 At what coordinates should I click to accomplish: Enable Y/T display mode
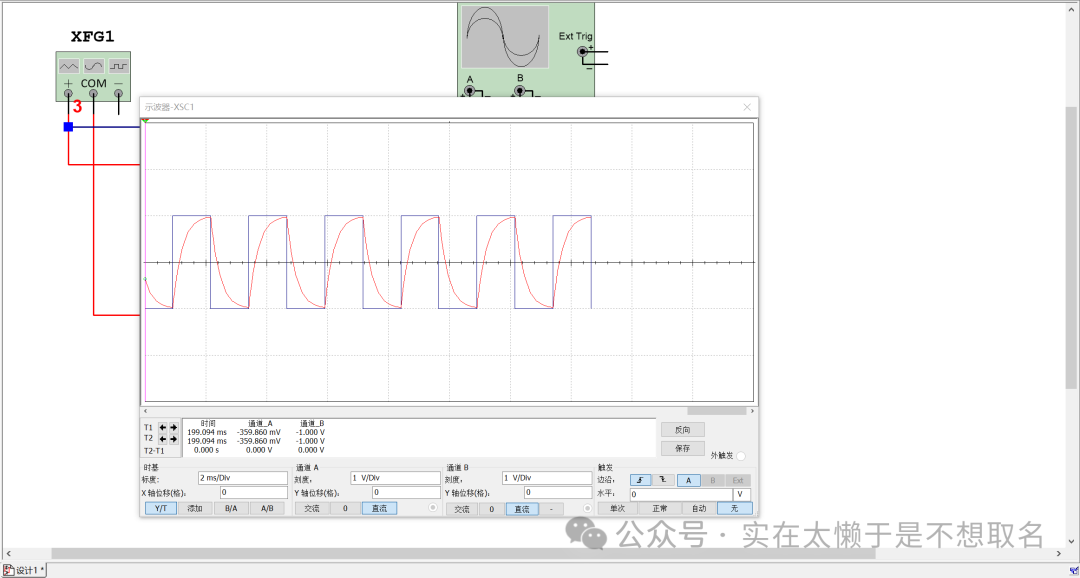160,509
